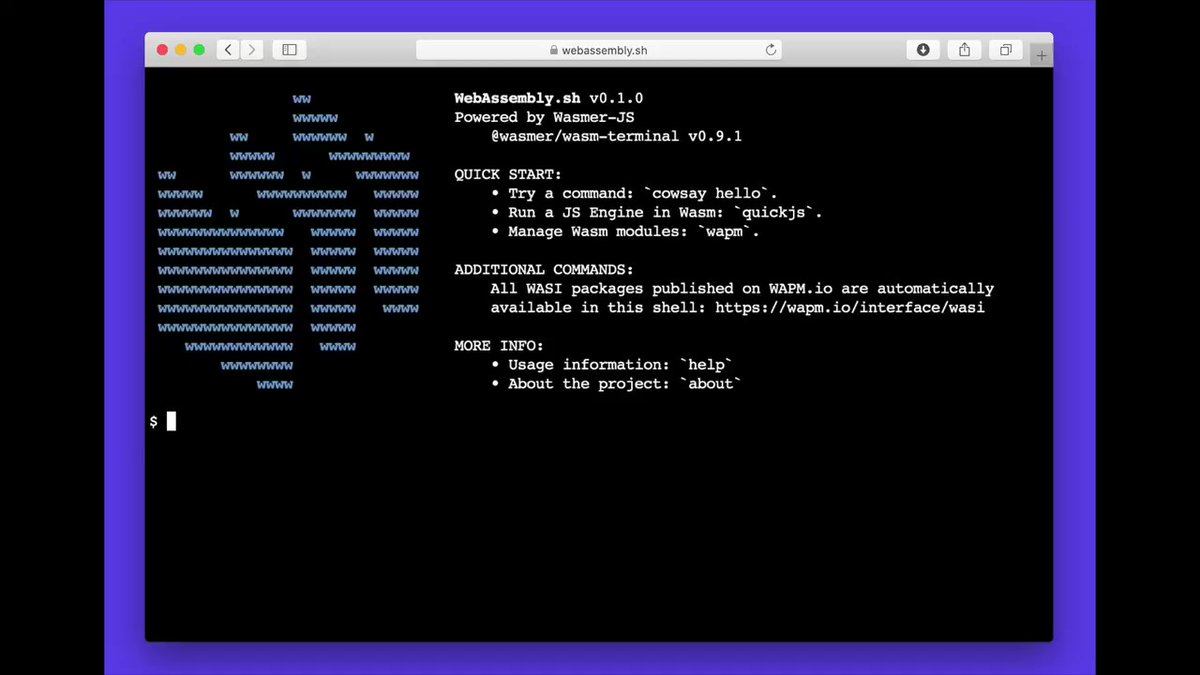
Task: Minimize Safari with the yellow button
Action: pyautogui.click(x=181, y=50)
